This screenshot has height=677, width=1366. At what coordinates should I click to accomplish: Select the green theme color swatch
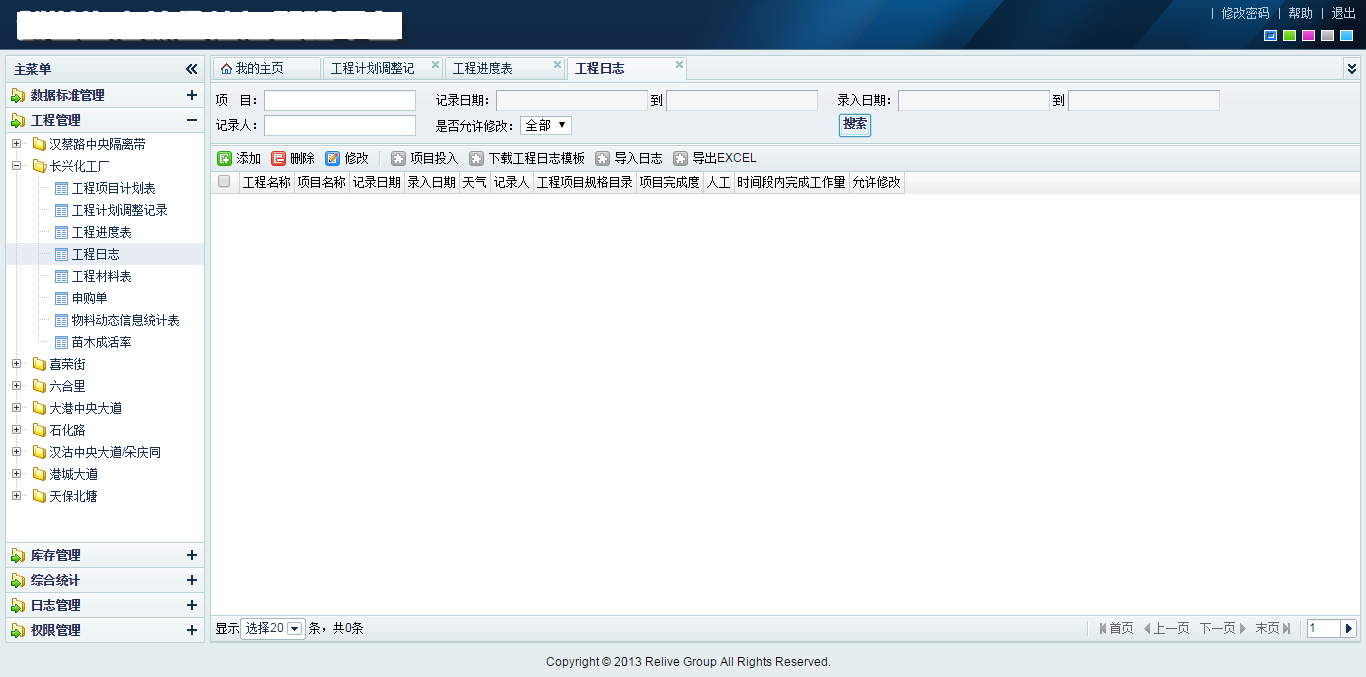coord(1289,36)
